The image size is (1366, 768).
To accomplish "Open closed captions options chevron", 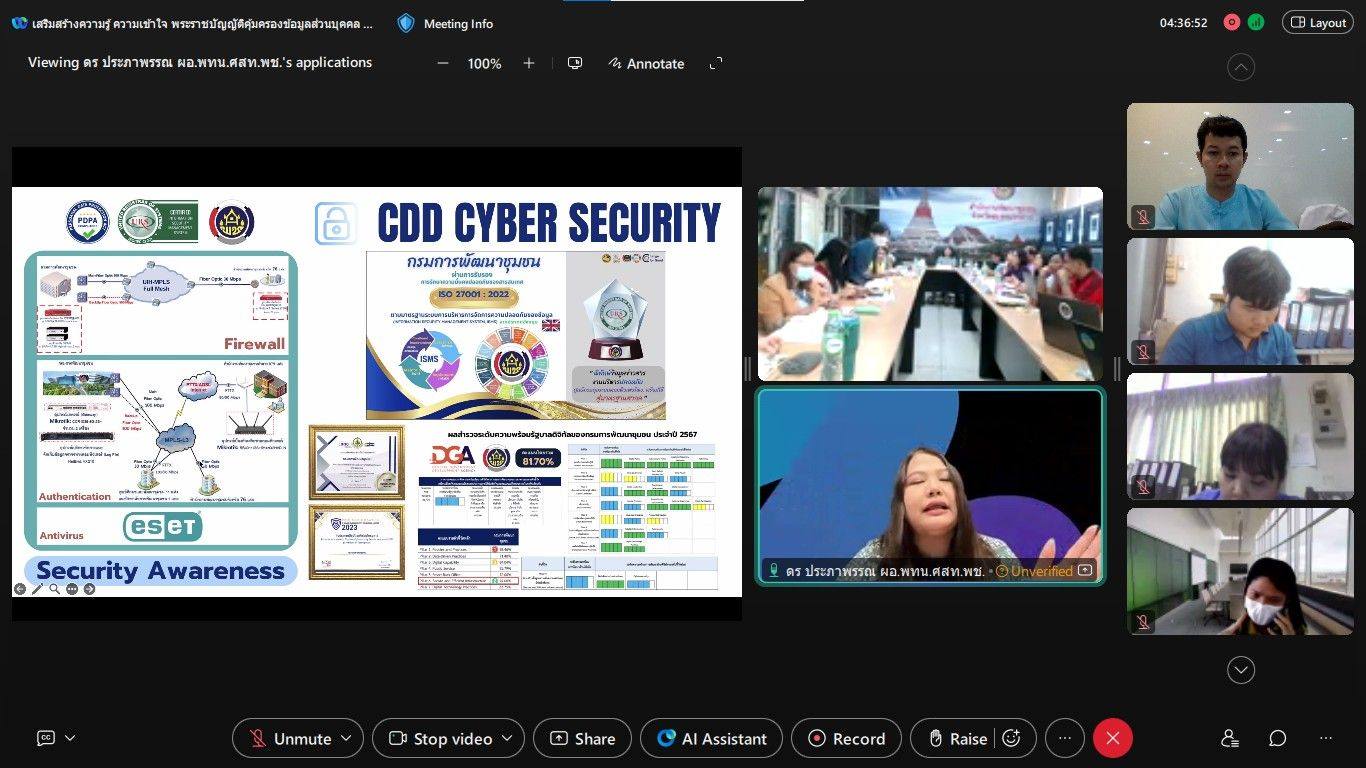I will [70, 738].
